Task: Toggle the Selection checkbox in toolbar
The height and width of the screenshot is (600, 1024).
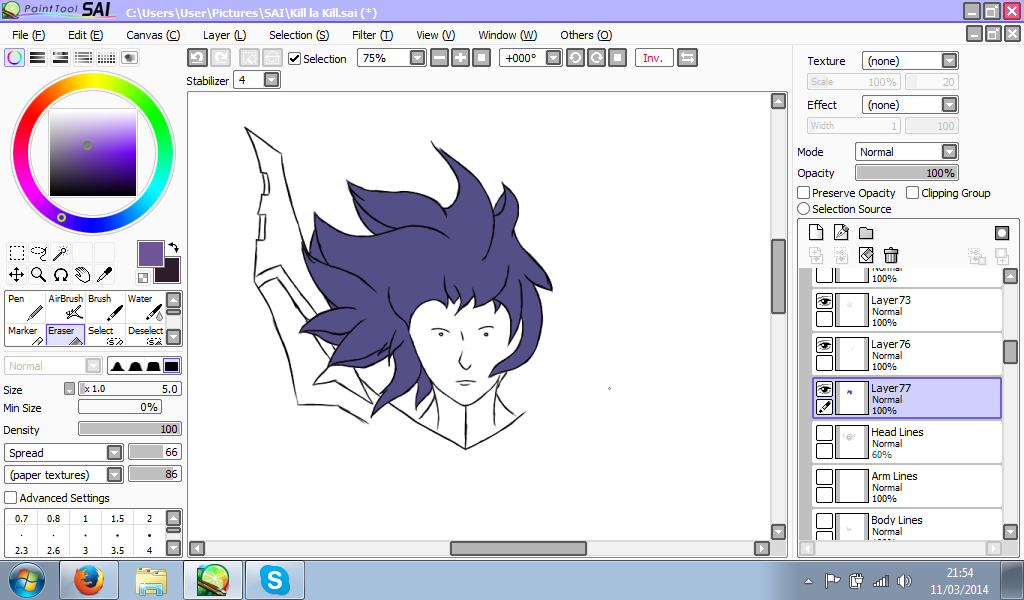Action: tap(295, 59)
